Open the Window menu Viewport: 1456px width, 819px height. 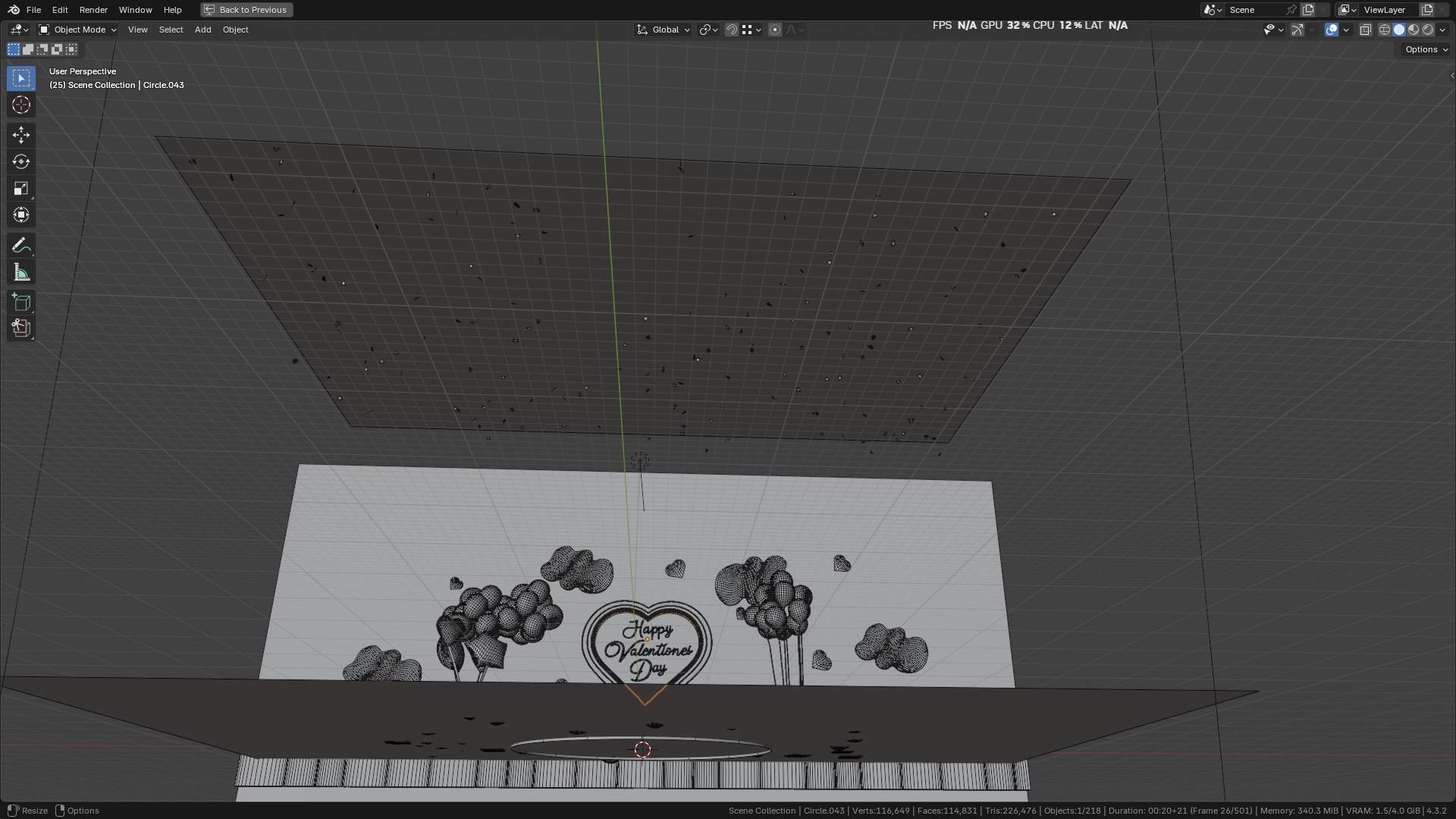(x=135, y=10)
